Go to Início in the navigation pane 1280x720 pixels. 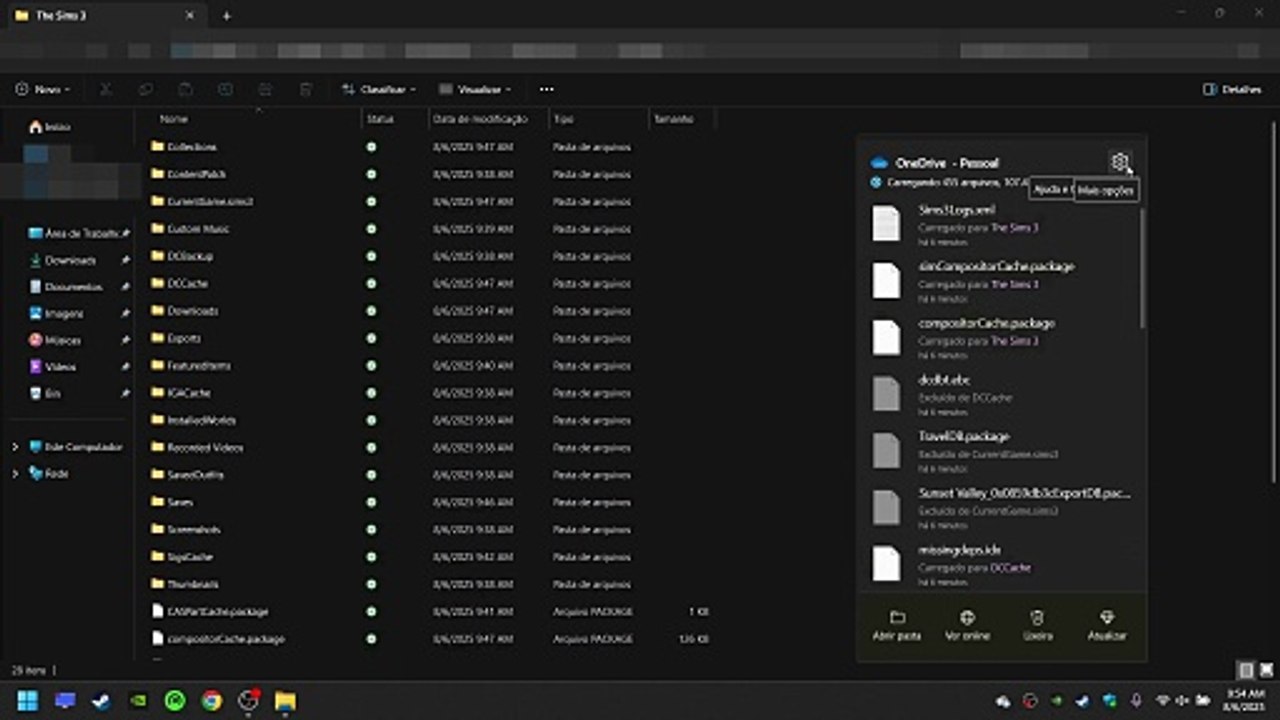(50, 127)
